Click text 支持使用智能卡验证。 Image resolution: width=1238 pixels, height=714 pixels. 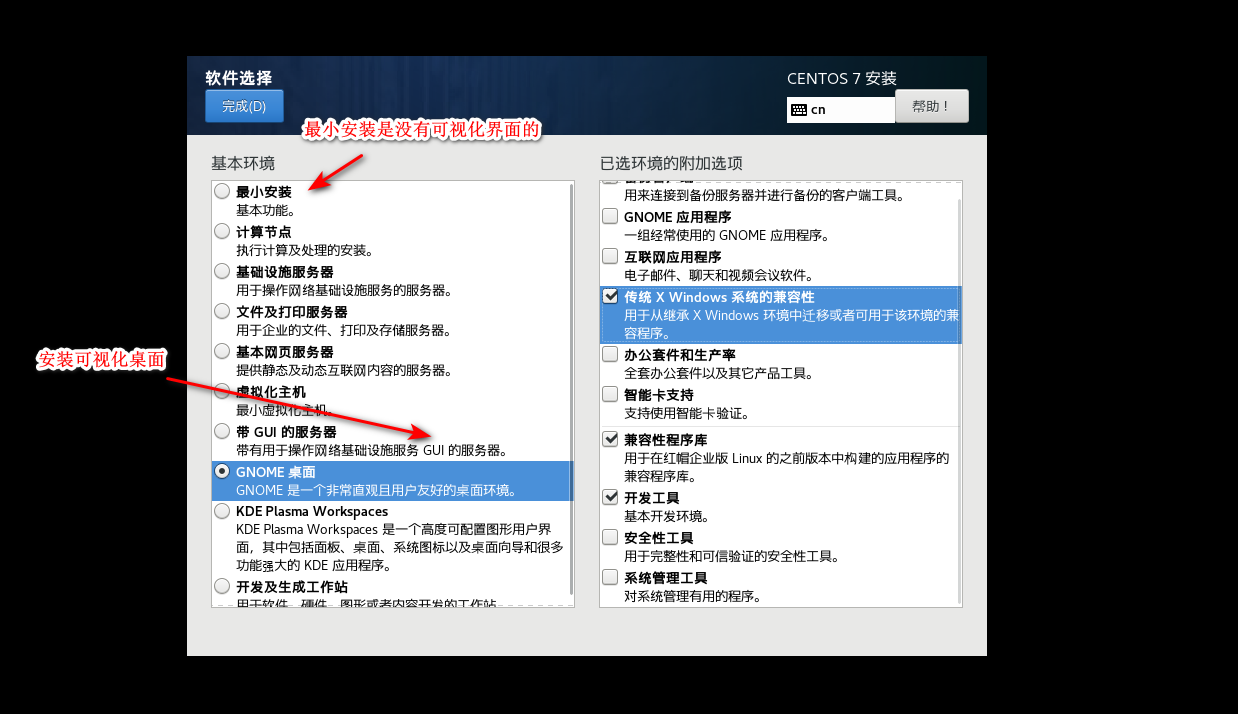coord(687,414)
